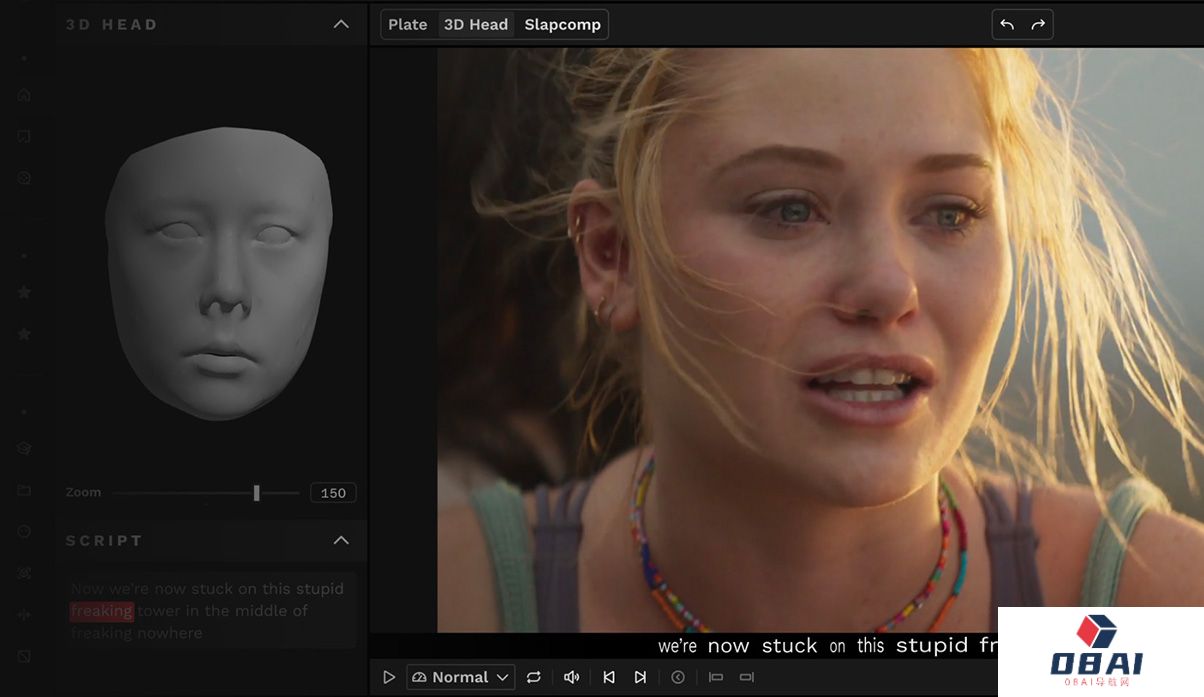Open the Normal playback speed dropdown

pos(460,677)
